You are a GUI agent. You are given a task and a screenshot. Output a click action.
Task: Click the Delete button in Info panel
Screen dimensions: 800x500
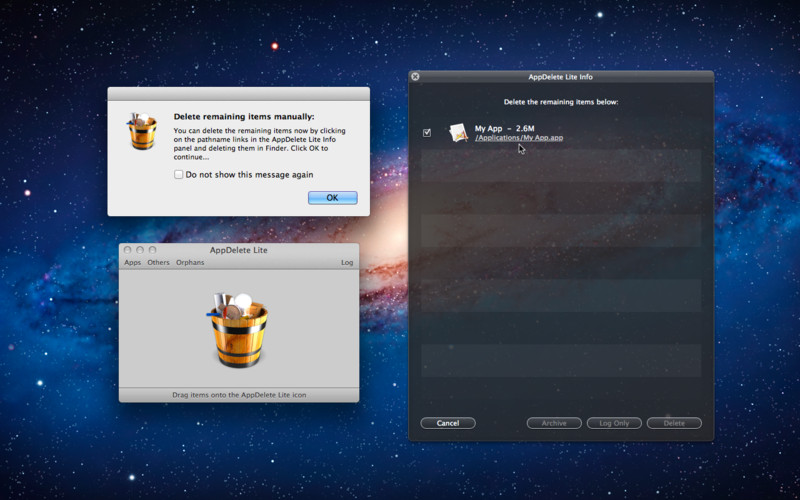click(674, 423)
